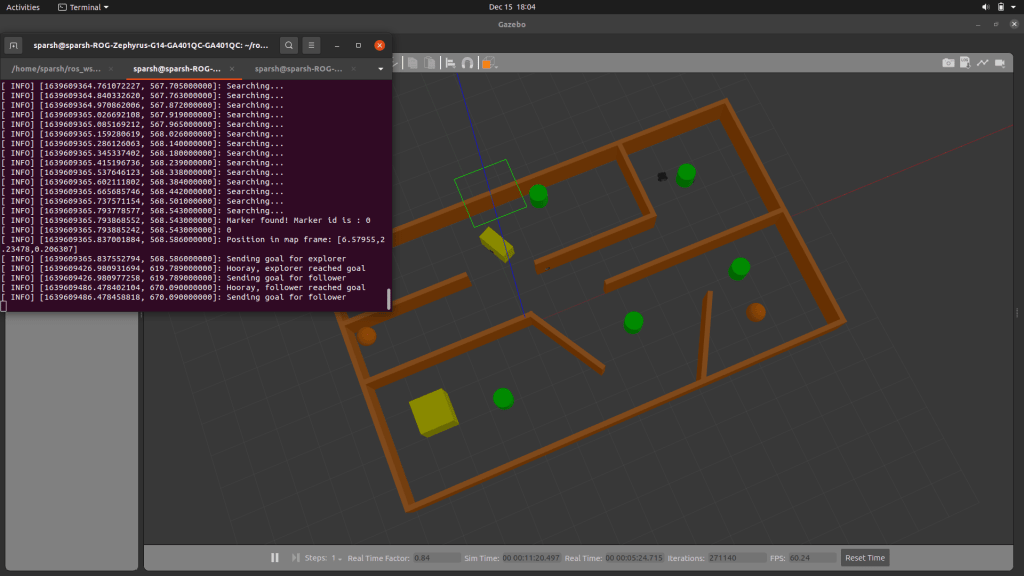Viewport: 1024px width, 576px height.
Task: Select the align tool in Gazebo toolbar
Action: (450, 63)
